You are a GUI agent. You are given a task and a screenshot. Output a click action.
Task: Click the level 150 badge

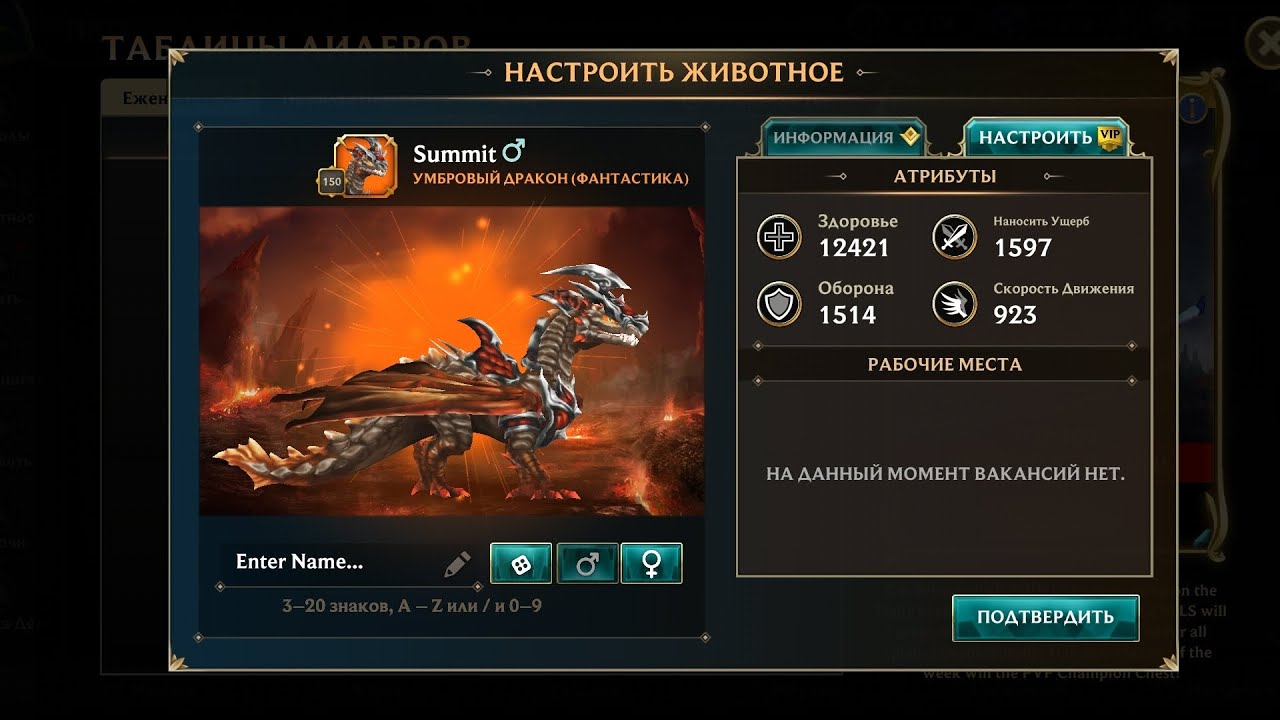click(331, 182)
